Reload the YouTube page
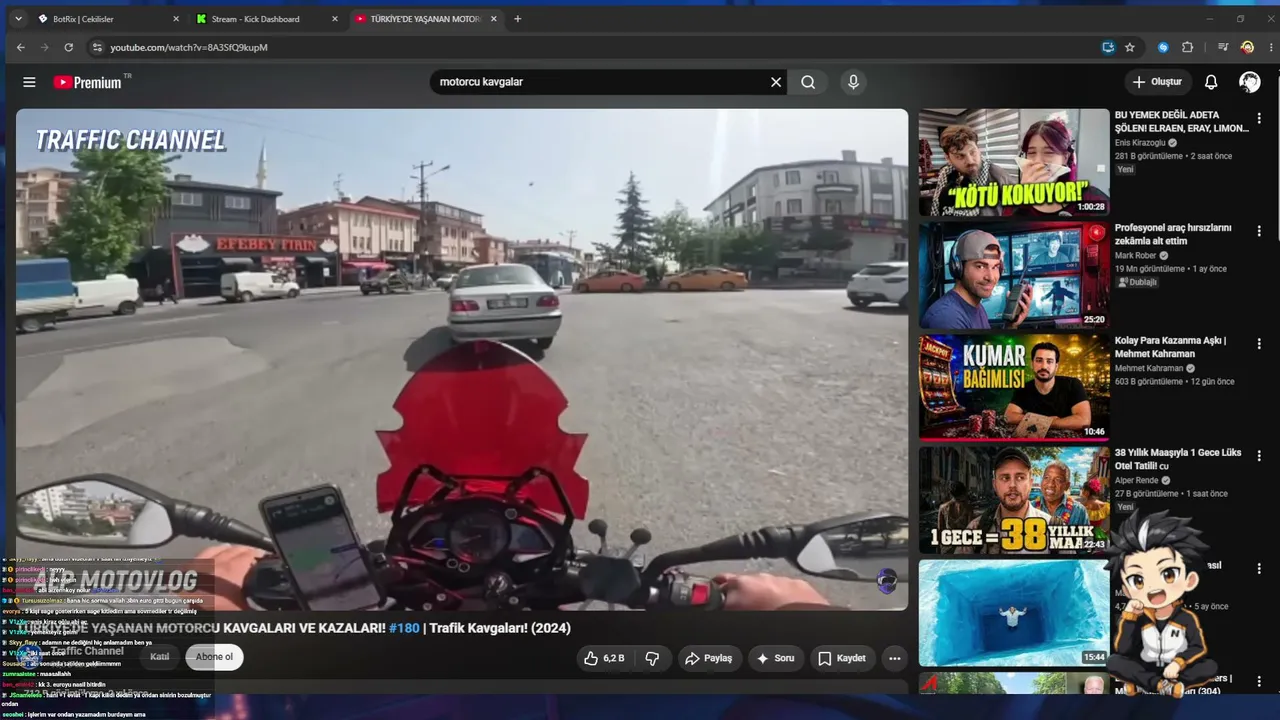This screenshot has width=1280, height=720. 69,47
